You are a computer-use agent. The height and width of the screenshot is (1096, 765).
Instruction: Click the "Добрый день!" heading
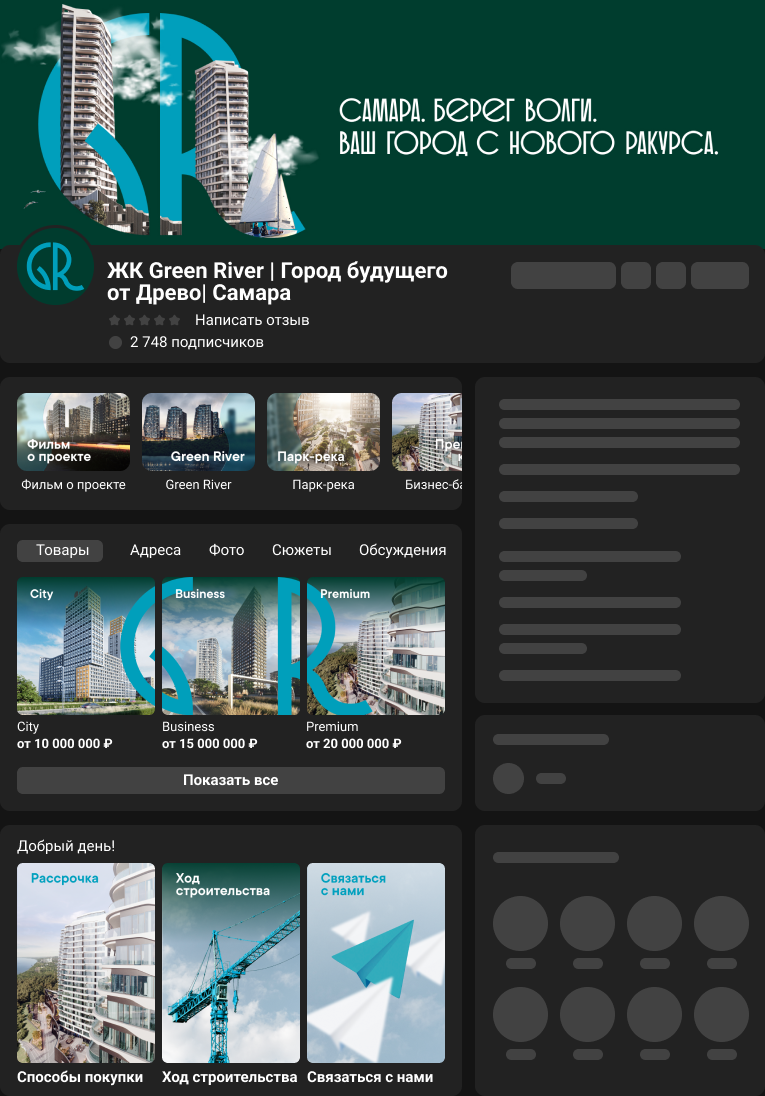(66, 846)
